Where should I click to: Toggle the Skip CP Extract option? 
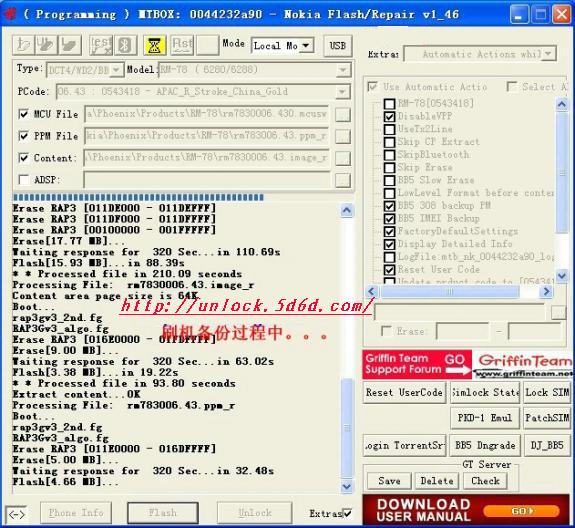tap(389, 142)
